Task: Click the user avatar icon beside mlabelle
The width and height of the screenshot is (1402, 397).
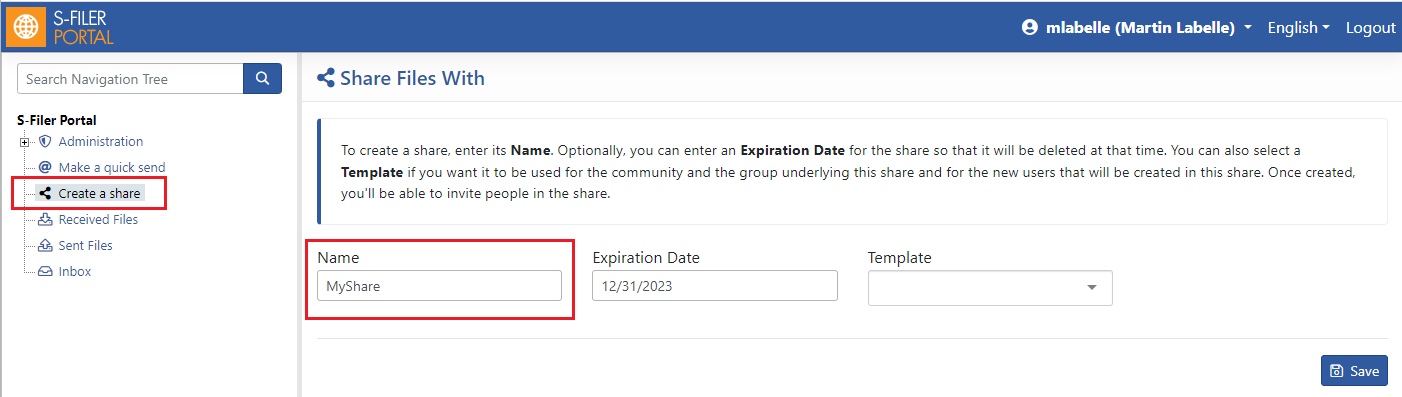Action: pos(1030,28)
